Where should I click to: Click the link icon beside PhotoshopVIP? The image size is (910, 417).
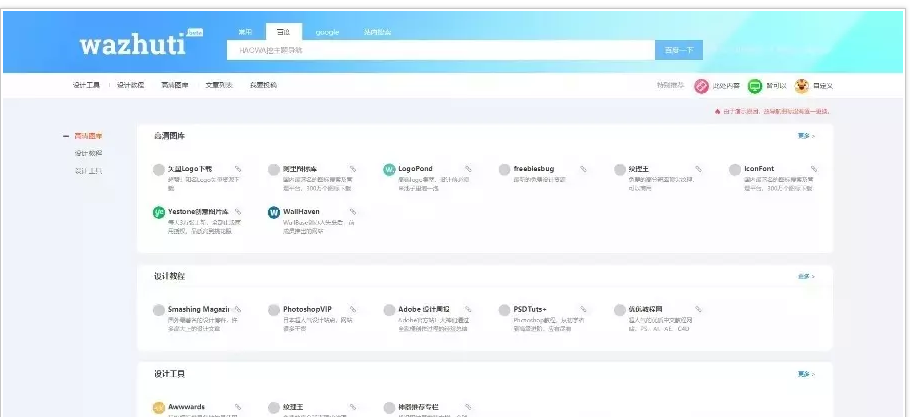[352, 309]
